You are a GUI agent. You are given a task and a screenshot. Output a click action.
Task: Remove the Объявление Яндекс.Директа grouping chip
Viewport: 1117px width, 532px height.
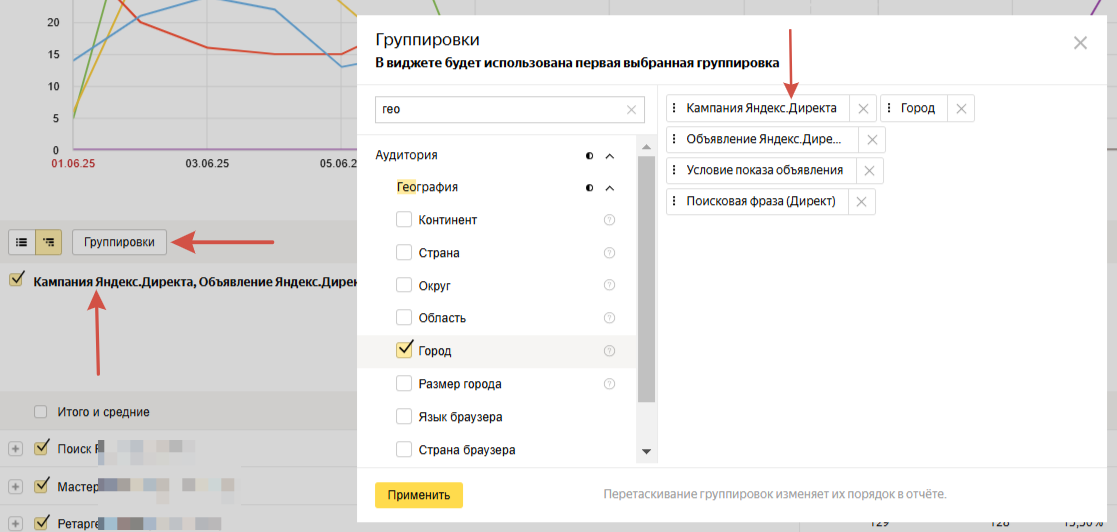872,140
